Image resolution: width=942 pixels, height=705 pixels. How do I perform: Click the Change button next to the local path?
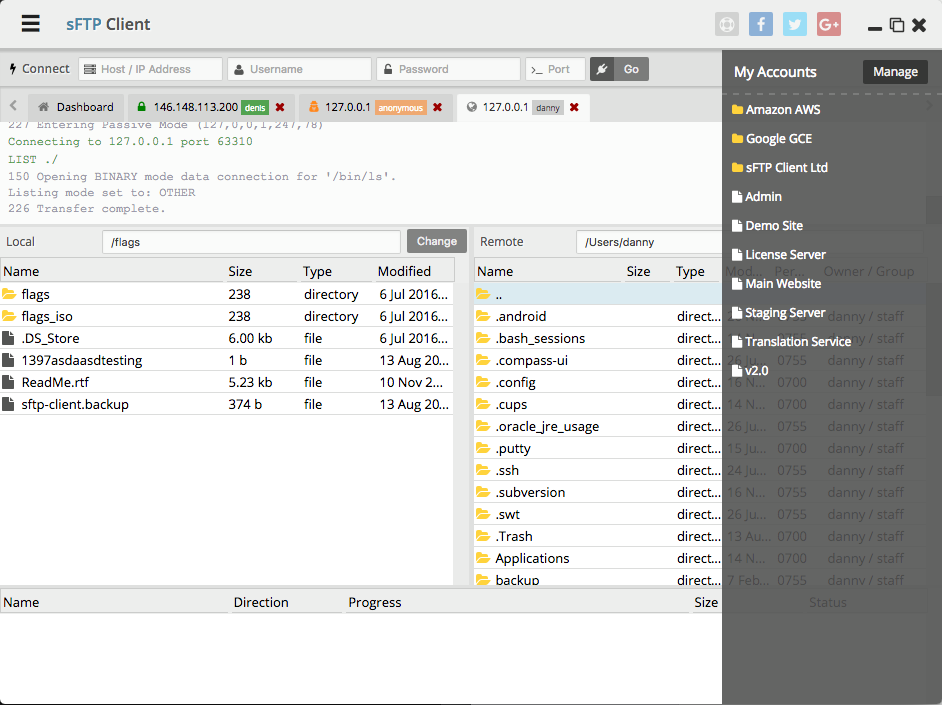(436, 241)
